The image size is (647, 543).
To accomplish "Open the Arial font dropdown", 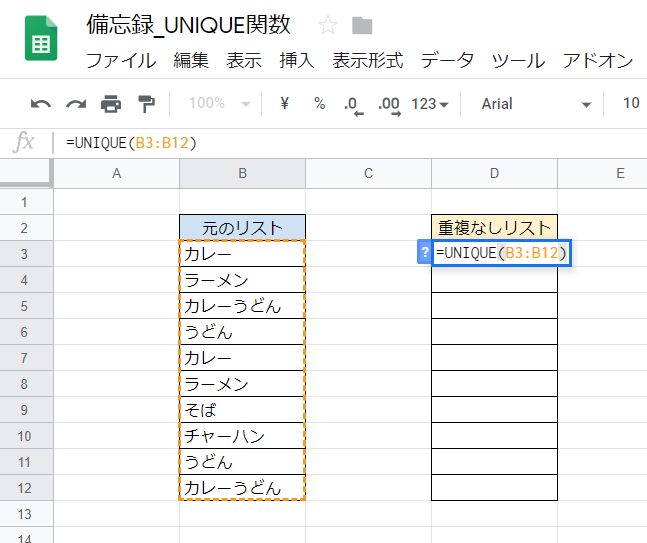I will tap(536, 104).
